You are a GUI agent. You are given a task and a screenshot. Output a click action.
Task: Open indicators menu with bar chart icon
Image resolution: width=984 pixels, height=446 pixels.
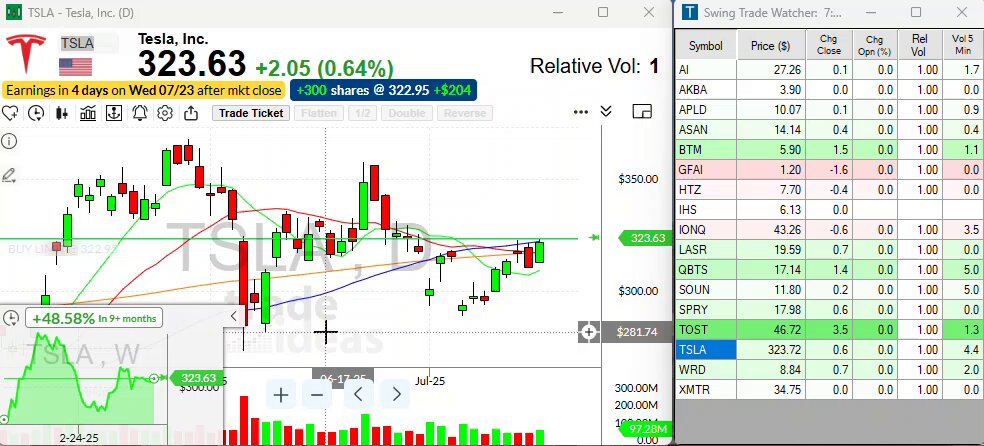pos(88,114)
